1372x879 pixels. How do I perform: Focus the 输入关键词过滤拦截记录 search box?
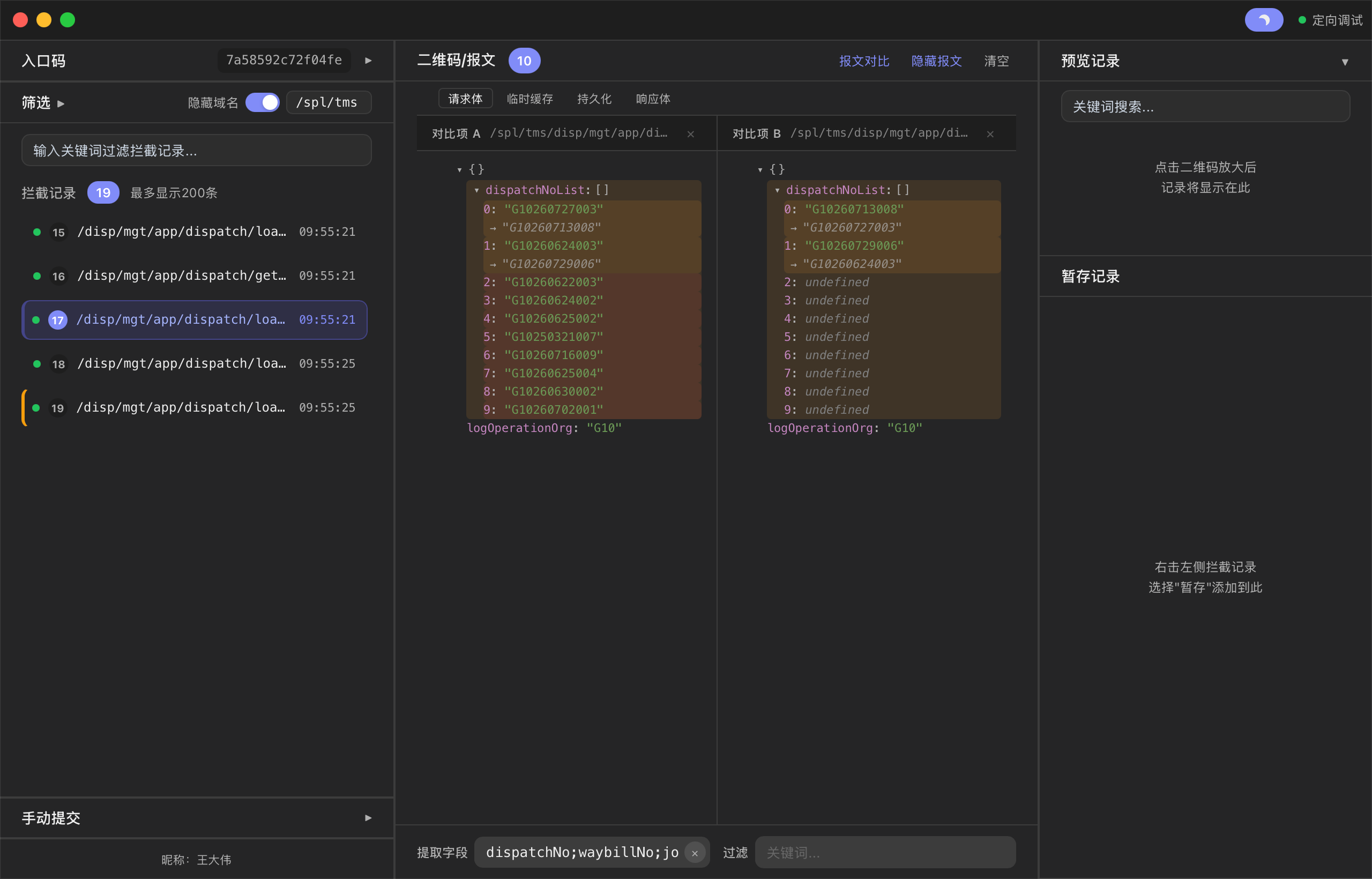point(196,150)
